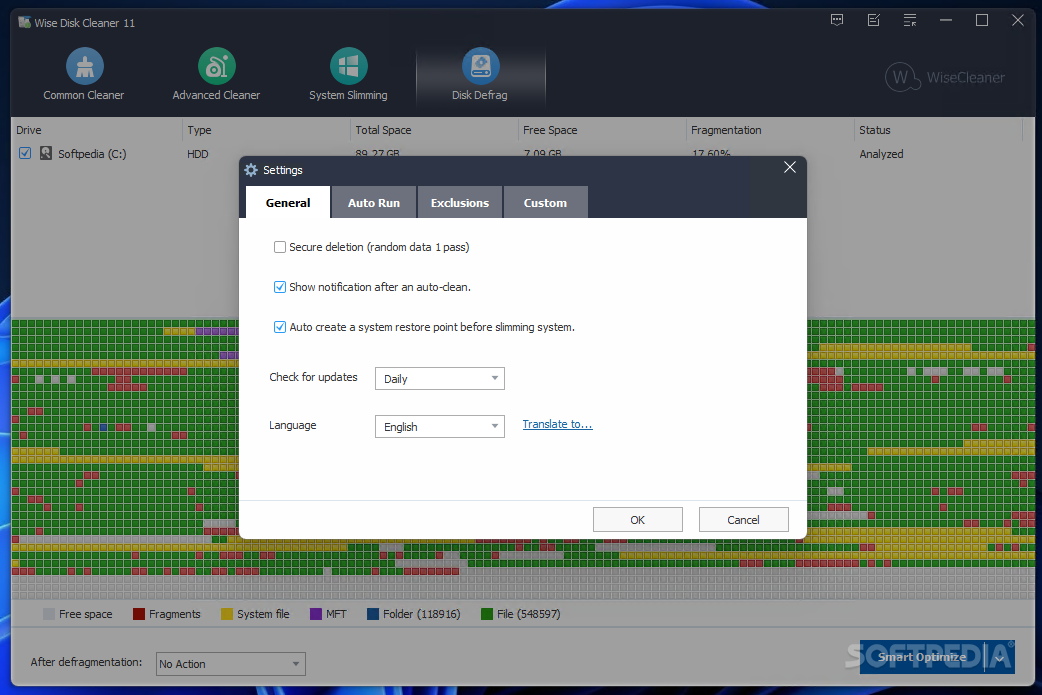Screen dimensions: 1042x695
Task: Click the System file legend swatch
Action: point(227,614)
